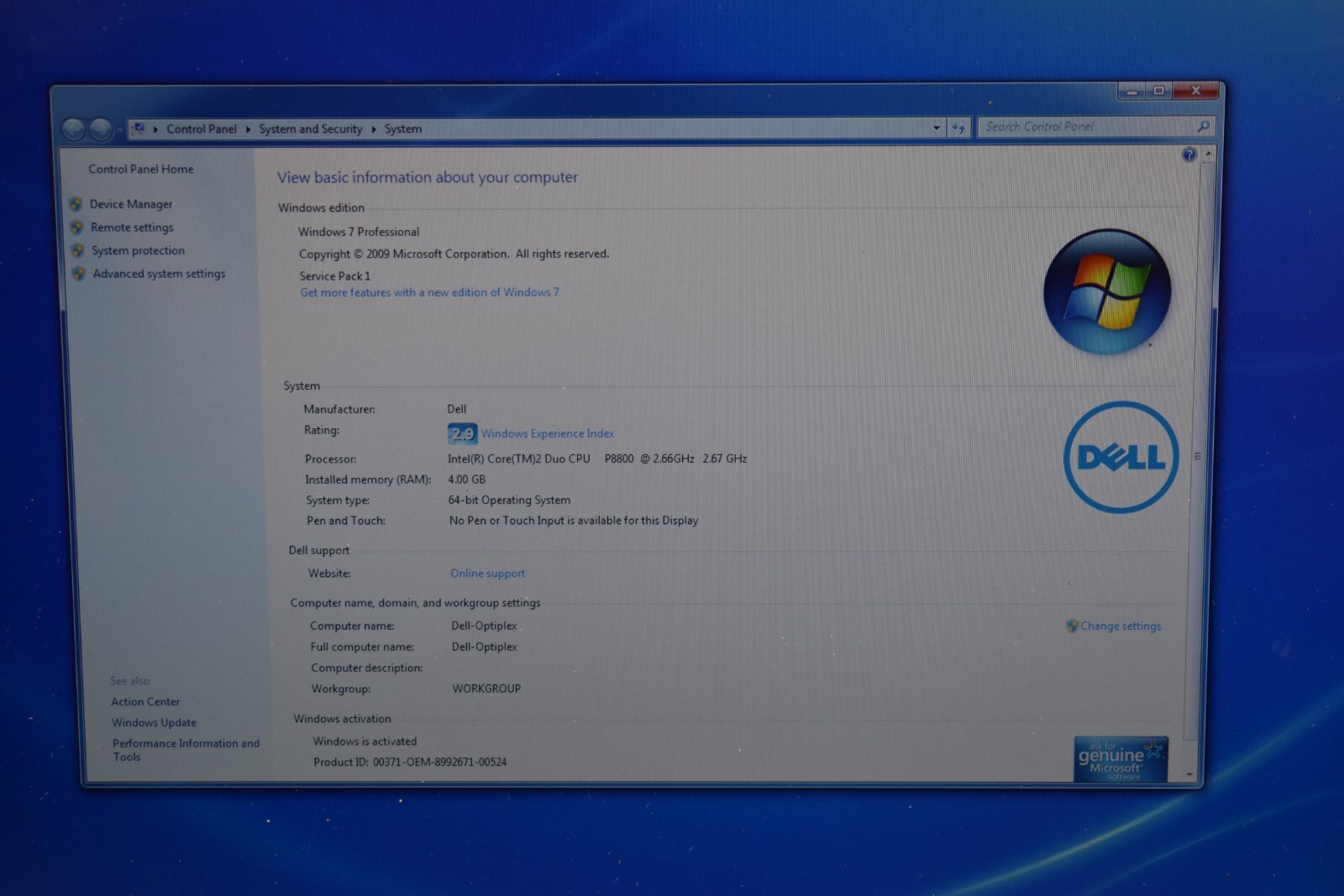This screenshot has height=896, width=1344.
Task: Click the Product ID 00371-OEM-8992671-00524 text
Action: coord(410,762)
